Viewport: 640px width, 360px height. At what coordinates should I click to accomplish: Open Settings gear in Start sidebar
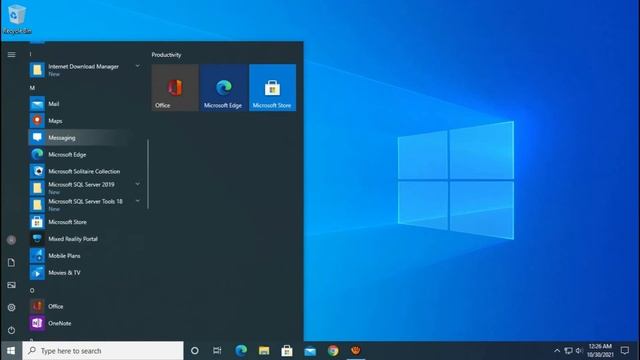coord(11,307)
